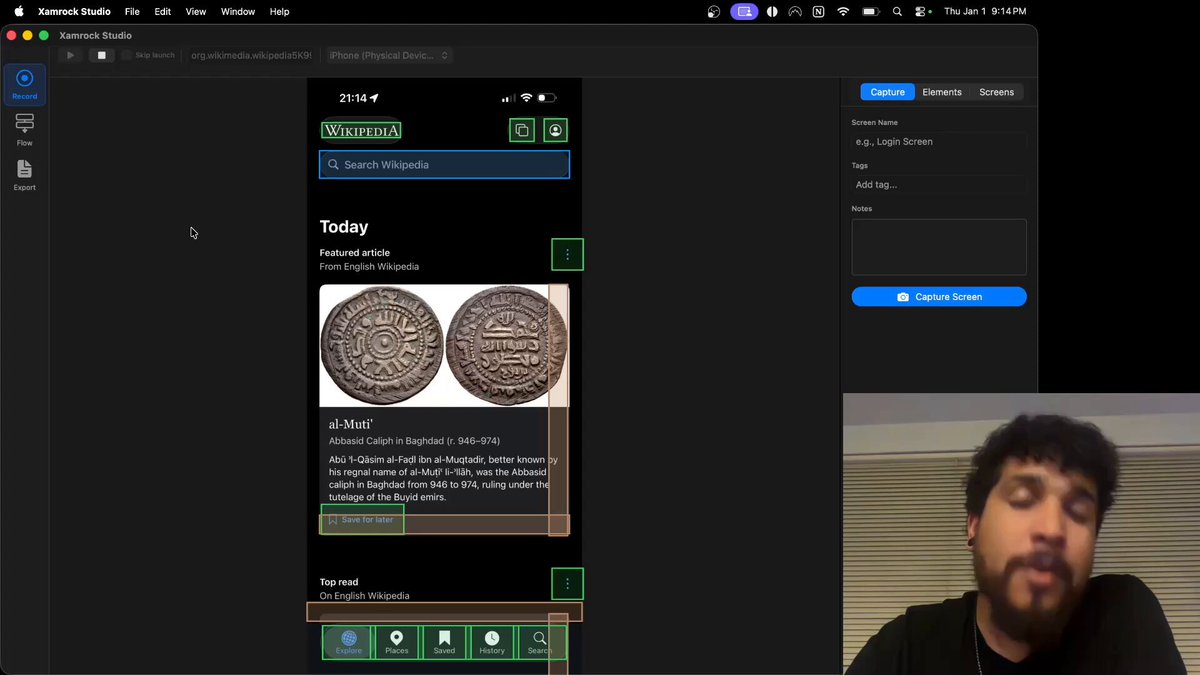Click Abbasid Caliph in Baghdad subtitle
The height and width of the screenshot is (675, 1200).
coord(414,441)
